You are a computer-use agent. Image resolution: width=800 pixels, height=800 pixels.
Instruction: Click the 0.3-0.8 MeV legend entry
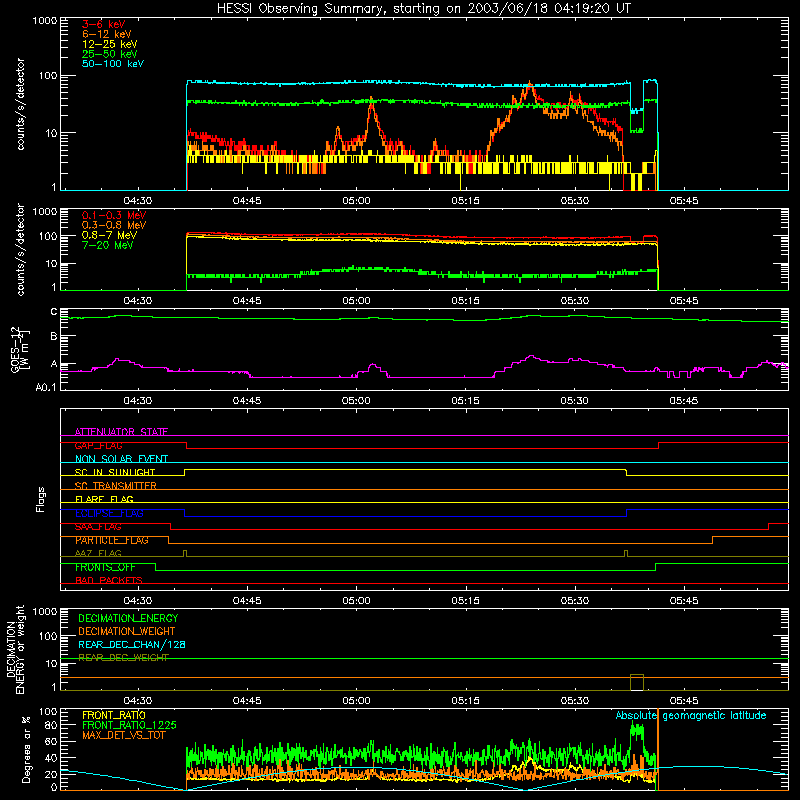pyautogui.click(x=114, y=225)
